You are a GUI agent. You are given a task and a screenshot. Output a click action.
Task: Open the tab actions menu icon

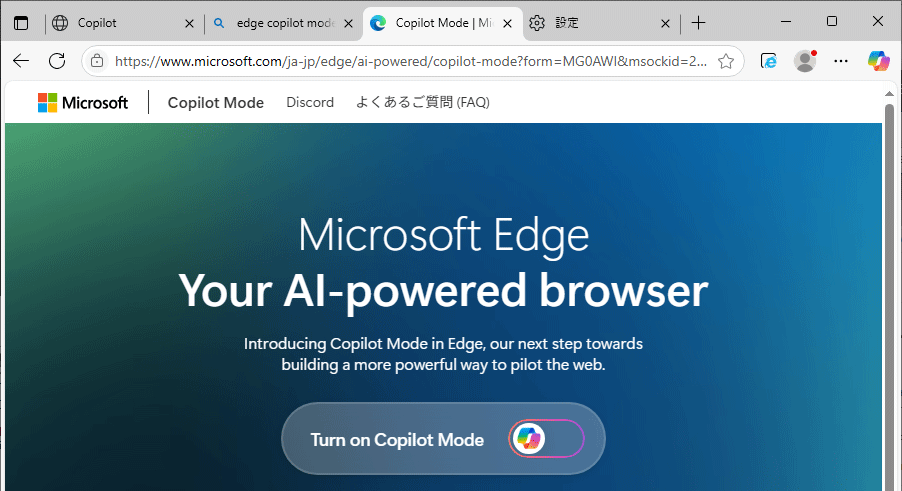(x=21, y=23)
